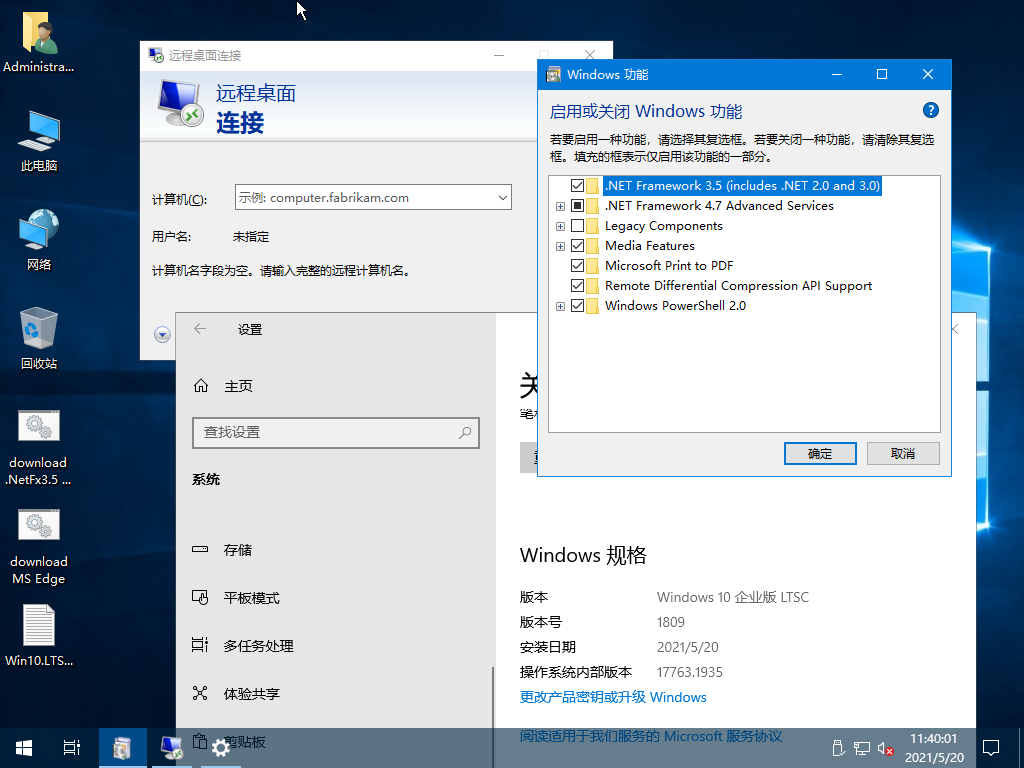1024x768 pixels.
Task: Maximize the Windows 功能 window
Action: coord(882,74)
